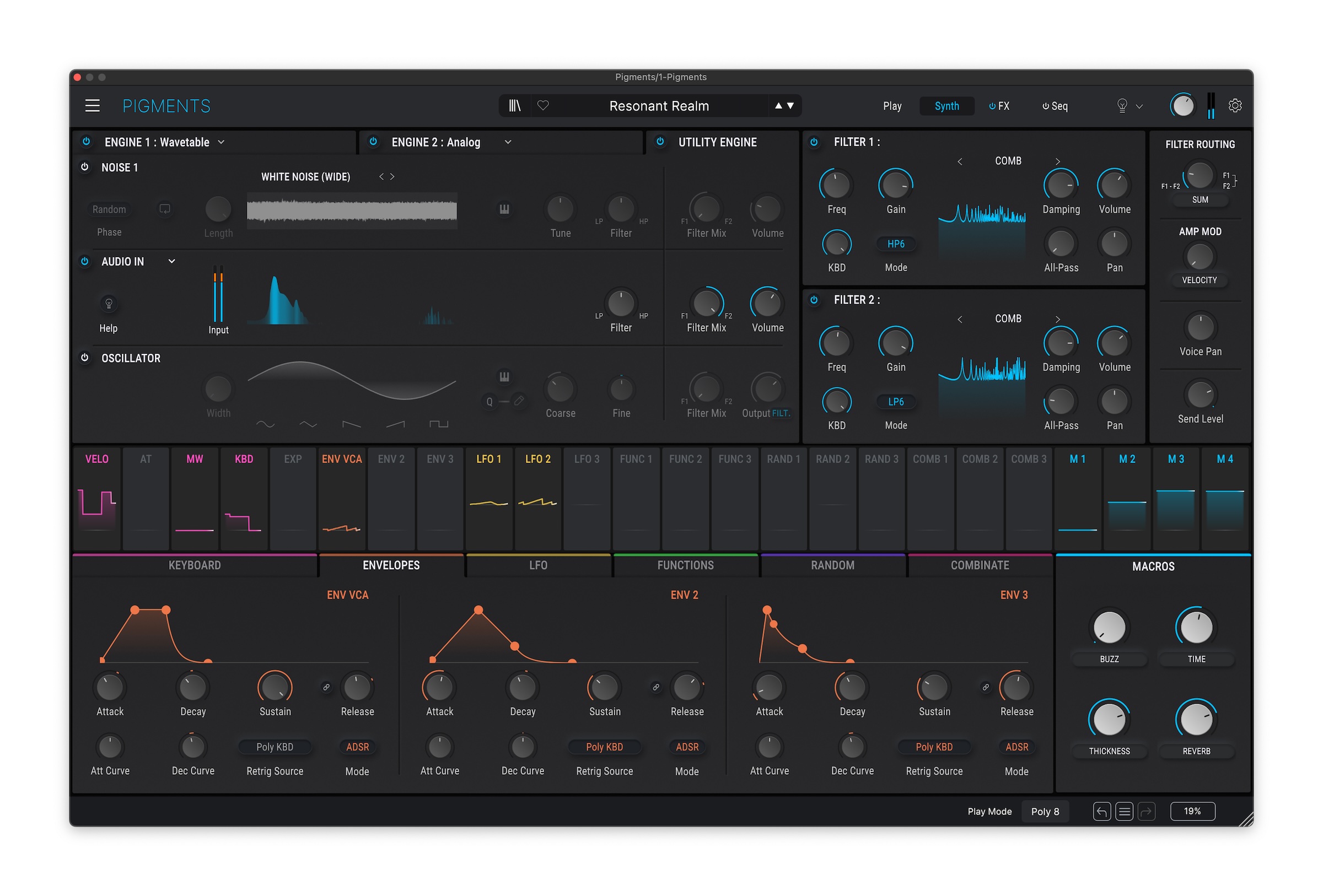Expand the tips lightbulb chevron menu

coord(1139,106)
